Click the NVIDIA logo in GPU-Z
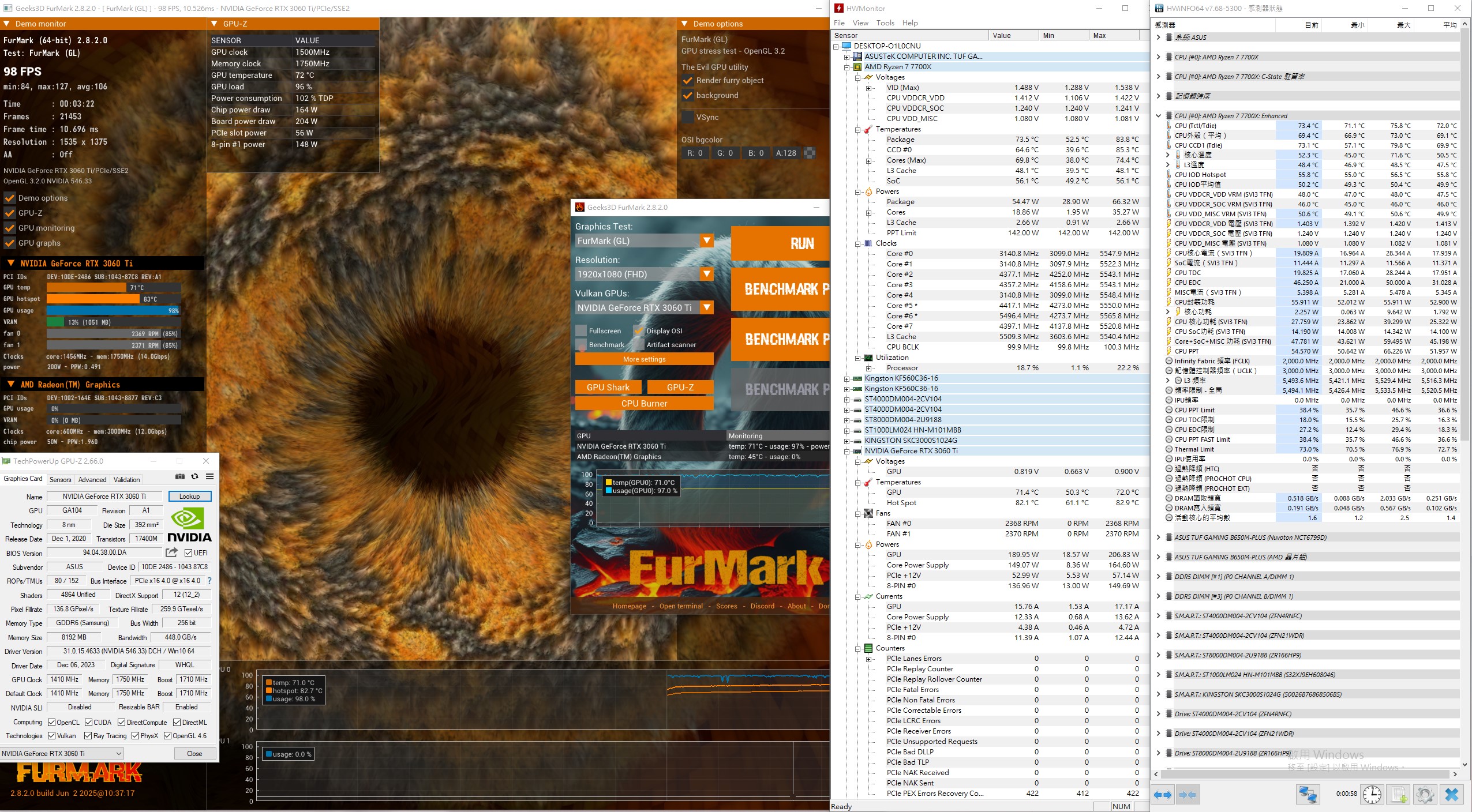The image size is (1472, 812). 189,524
